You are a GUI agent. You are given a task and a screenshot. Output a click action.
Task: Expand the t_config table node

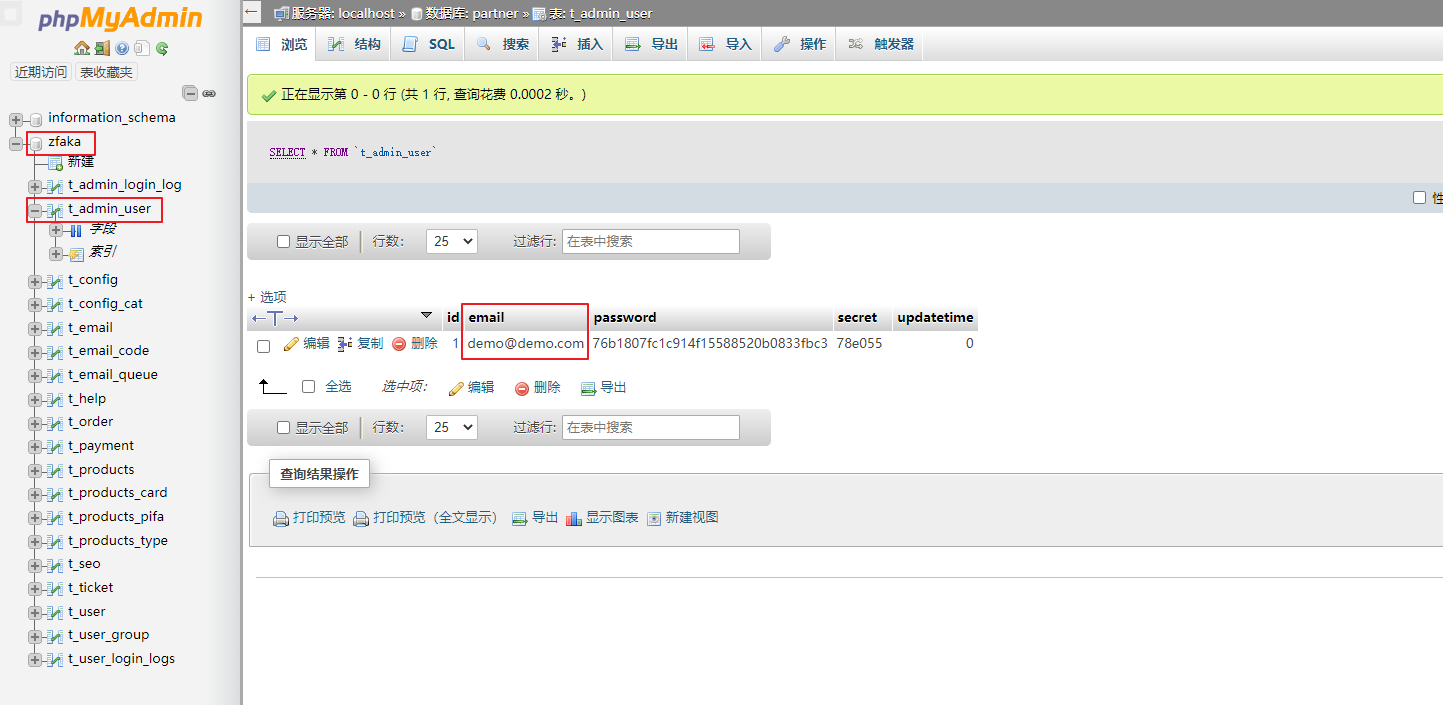[35, 282]
